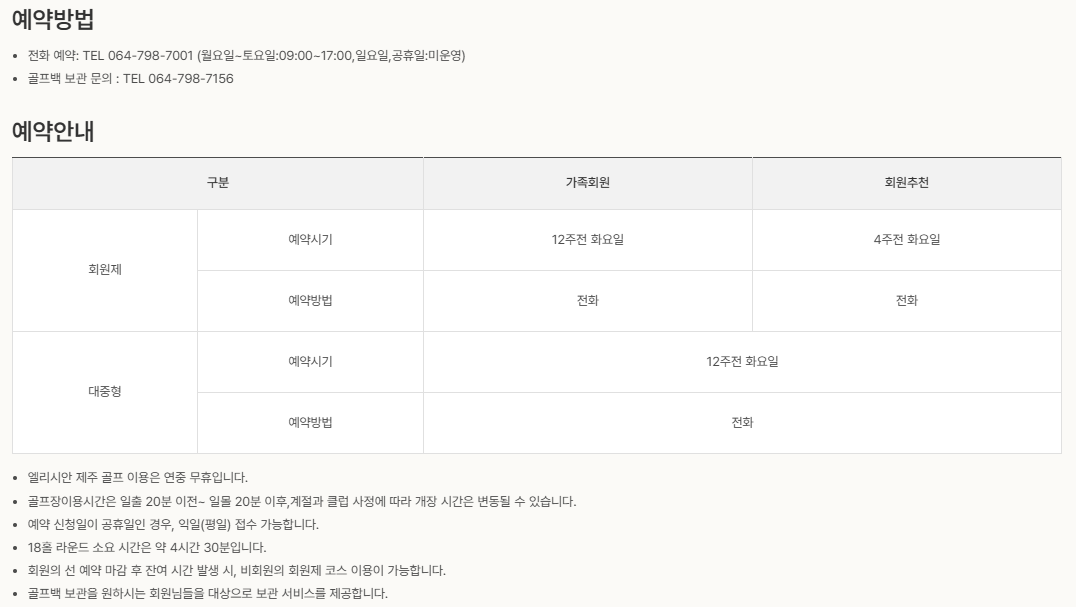
Task: Click the 18홀 라운드 소요 시간 note
Action: (147, 548)
